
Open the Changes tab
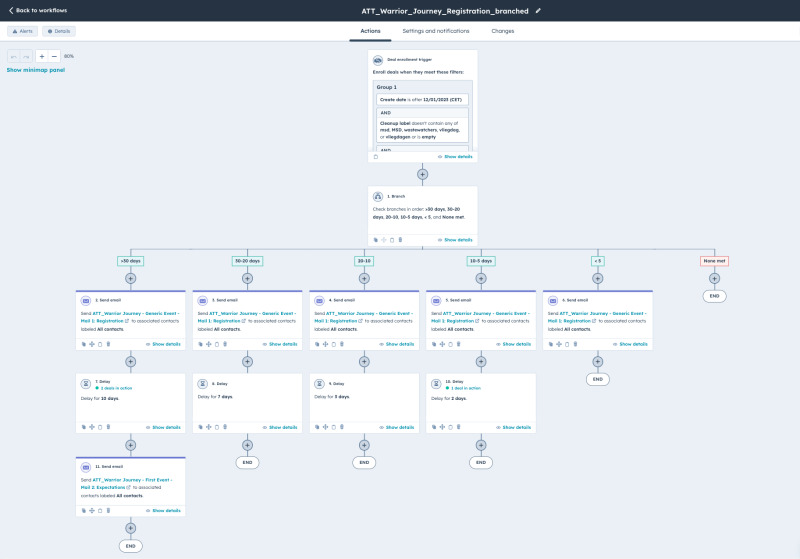point(502,31)
